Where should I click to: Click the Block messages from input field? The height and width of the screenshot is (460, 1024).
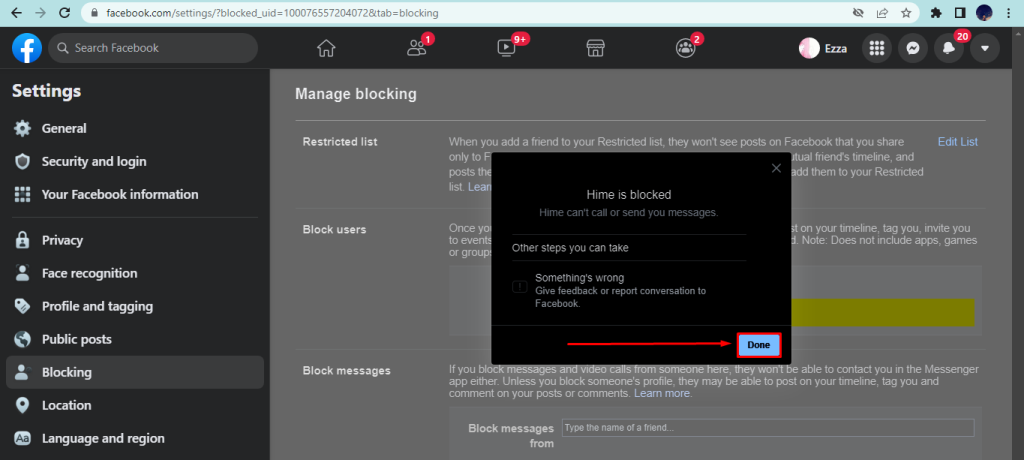pyautogui.click(x=768, y=428)
